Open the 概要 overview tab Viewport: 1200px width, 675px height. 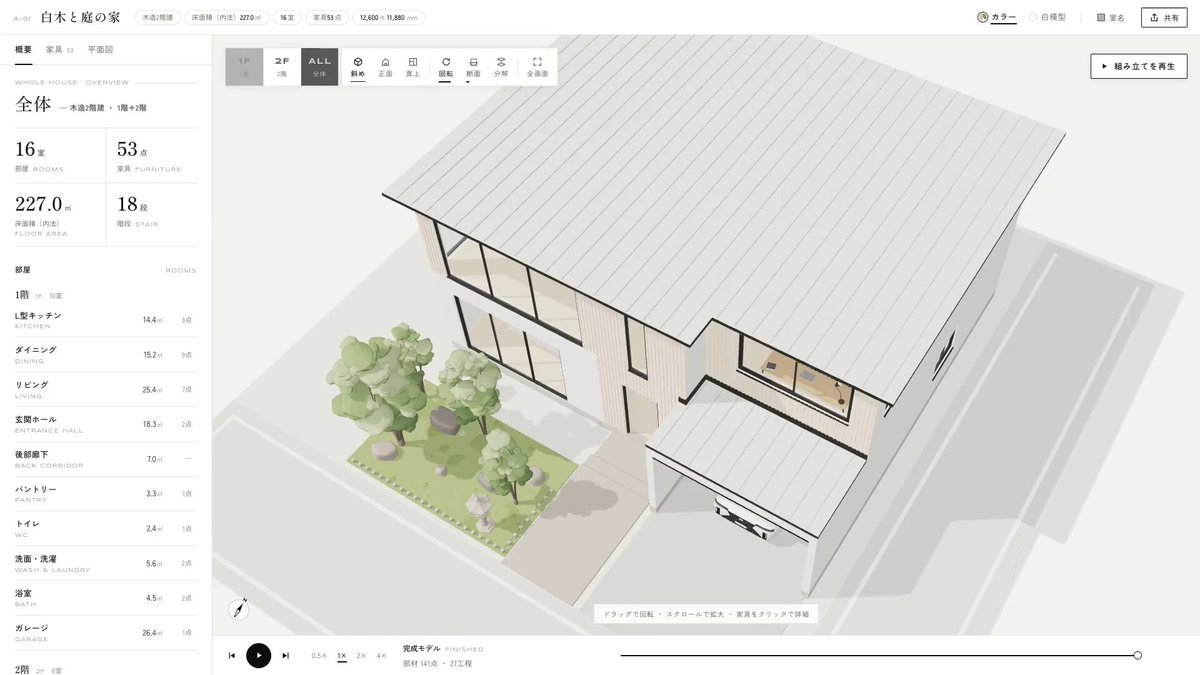23,49
